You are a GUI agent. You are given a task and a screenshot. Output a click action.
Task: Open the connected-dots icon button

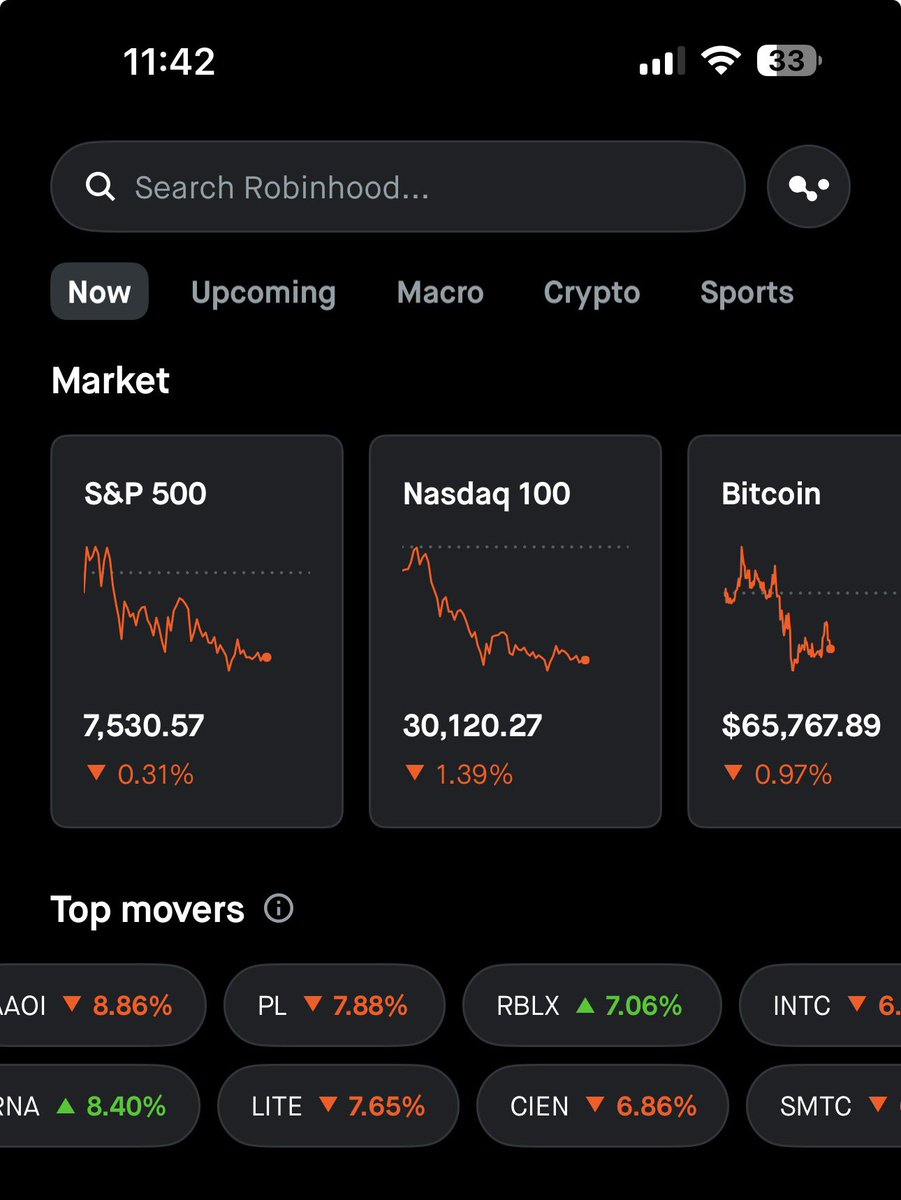click(809, 187)
